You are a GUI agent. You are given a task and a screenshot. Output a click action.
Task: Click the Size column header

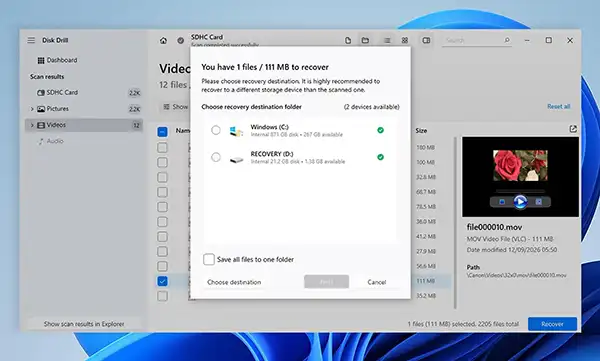421,131
